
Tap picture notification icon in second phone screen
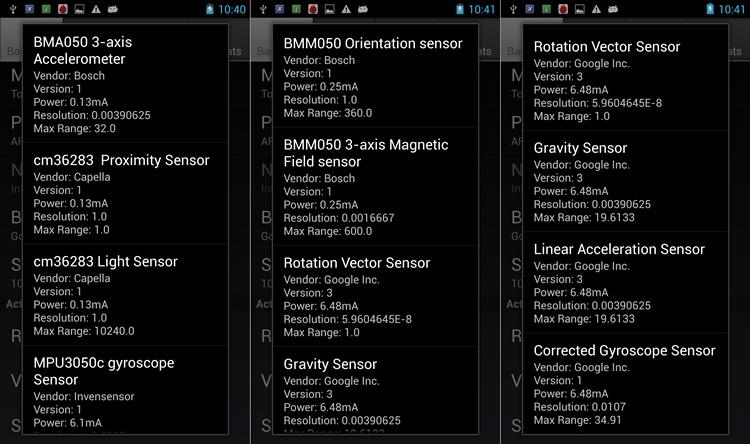point(330,9)
